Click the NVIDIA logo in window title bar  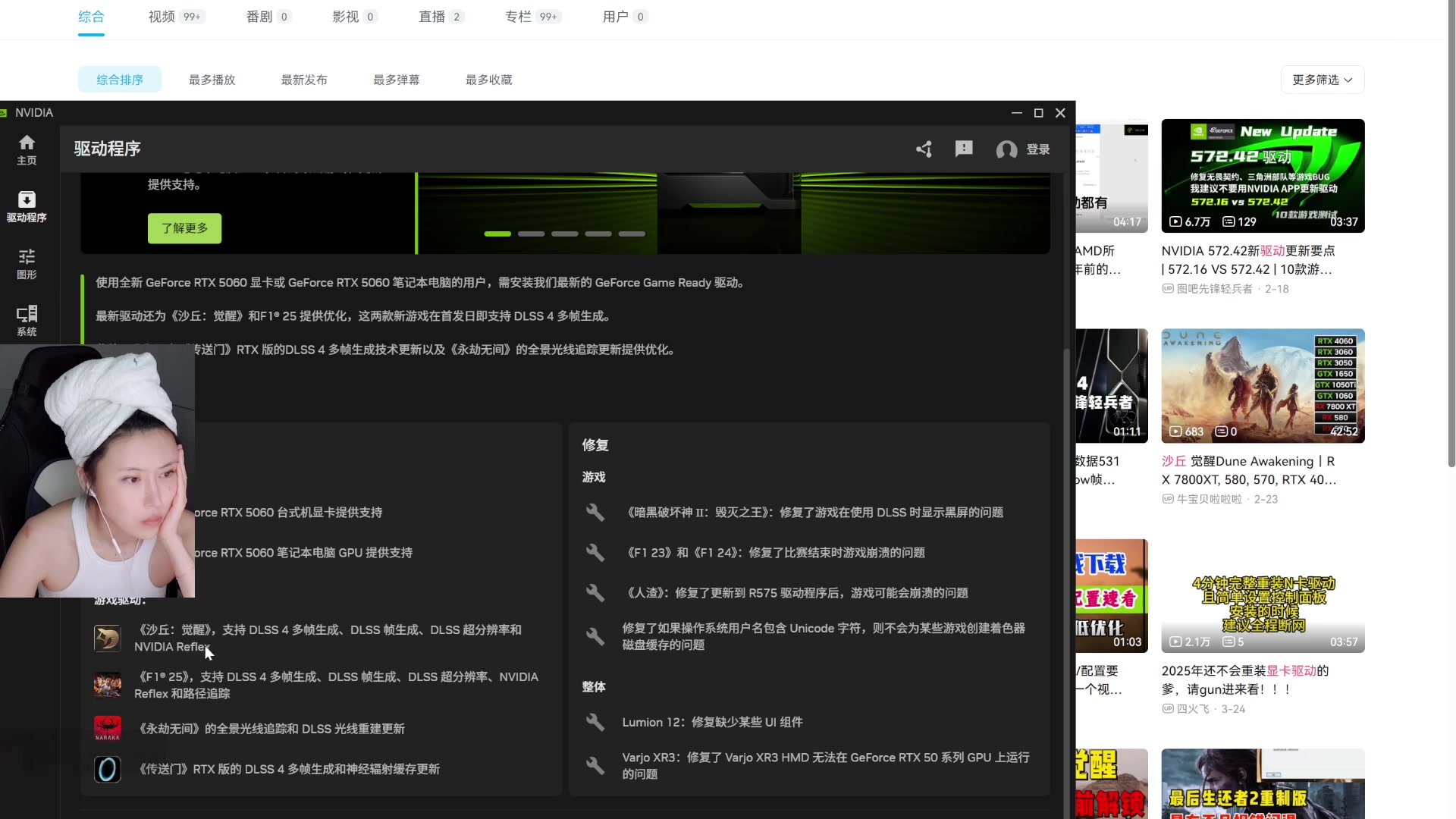[4, 113]
